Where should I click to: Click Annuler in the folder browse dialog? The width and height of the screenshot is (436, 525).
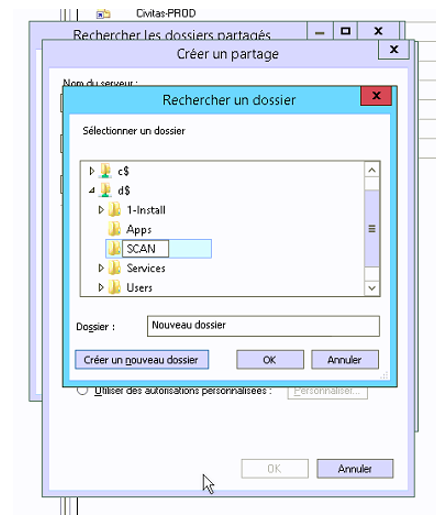[345, 360]
